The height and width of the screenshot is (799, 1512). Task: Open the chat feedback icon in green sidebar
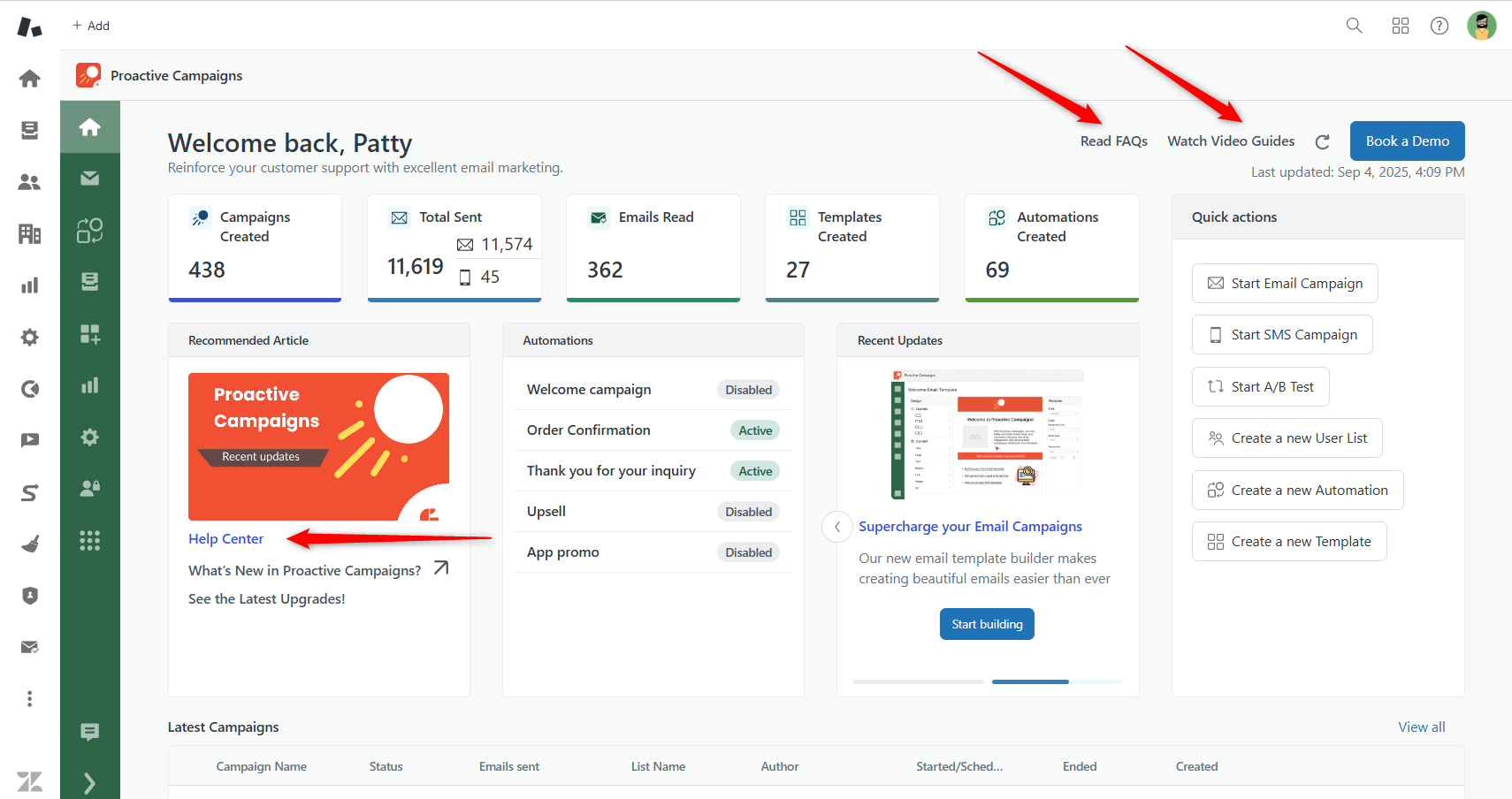point(89,732)
